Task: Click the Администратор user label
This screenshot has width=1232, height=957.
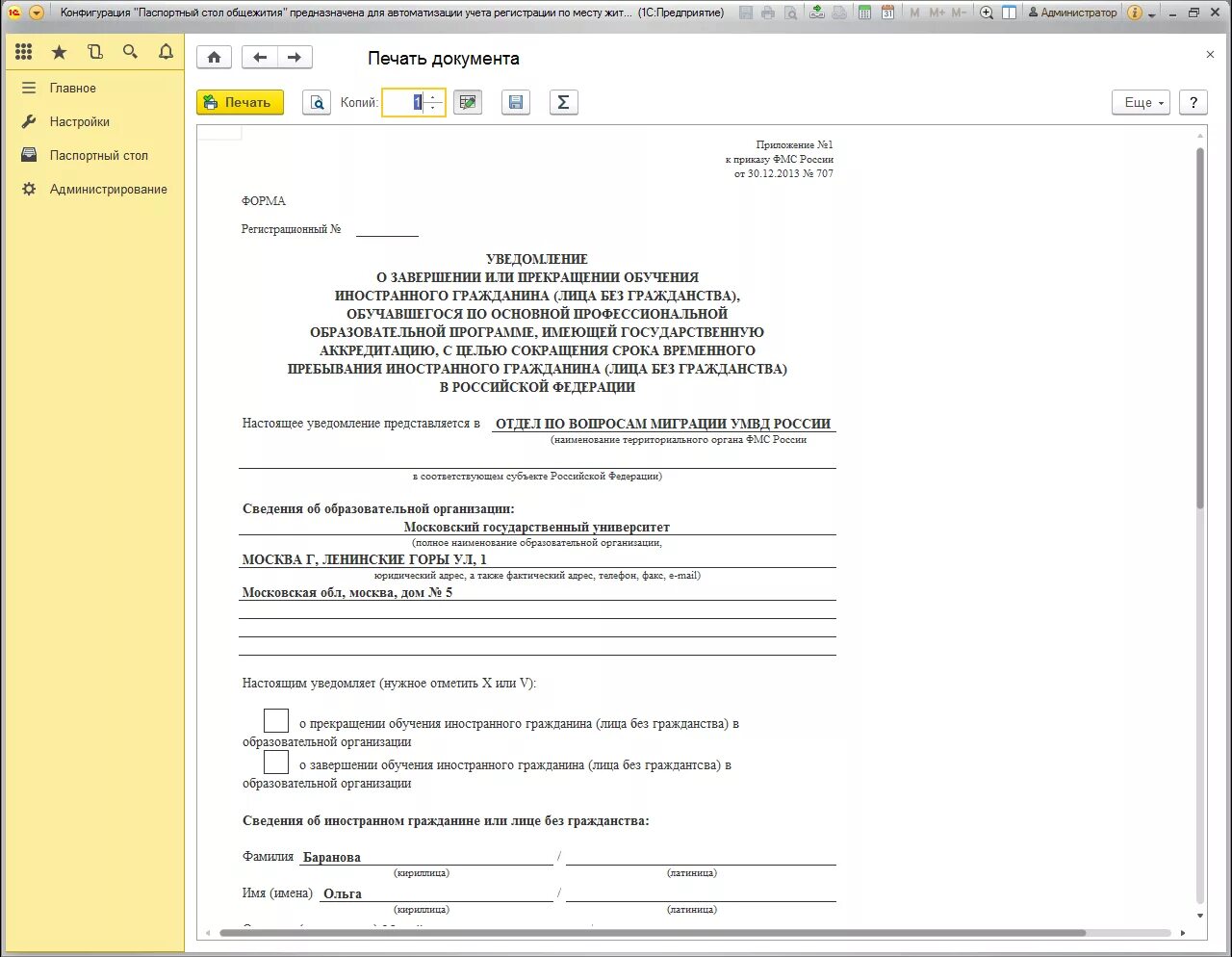Action: [x=1073, y=13]
